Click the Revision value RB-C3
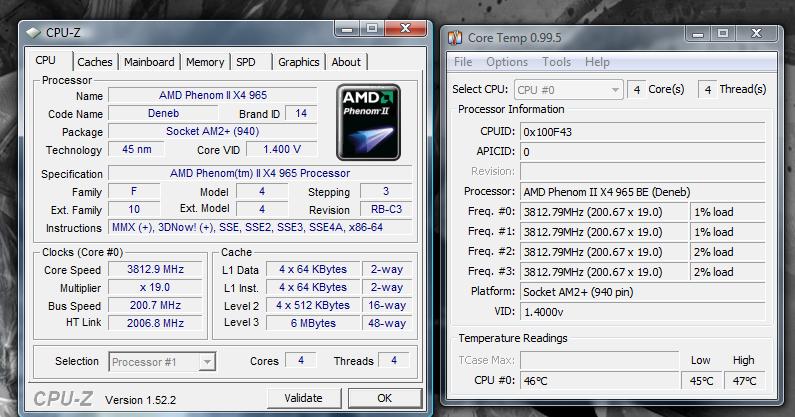The image size is (795, 417). (386, 209)
